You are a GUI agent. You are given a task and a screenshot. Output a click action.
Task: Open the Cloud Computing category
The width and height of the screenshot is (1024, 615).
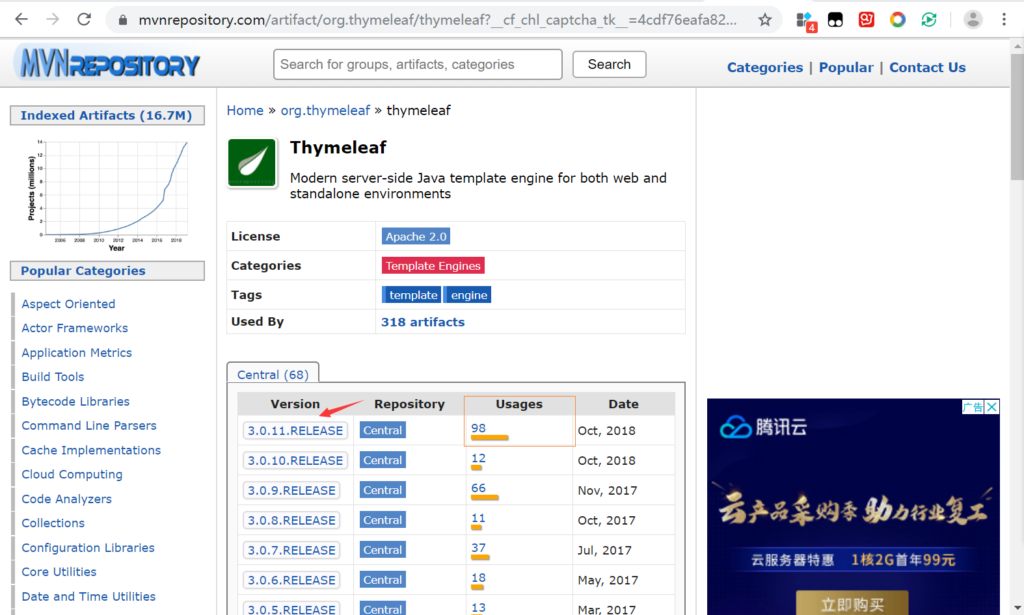72,475
